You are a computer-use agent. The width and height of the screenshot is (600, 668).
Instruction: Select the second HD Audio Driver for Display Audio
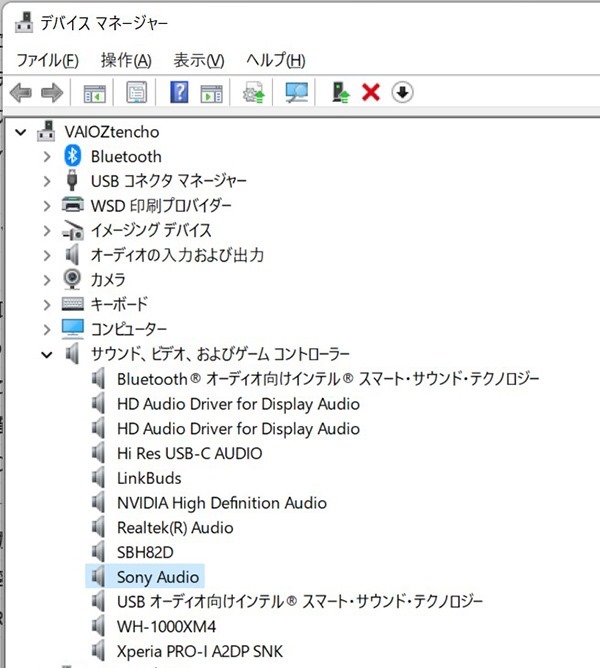(238, 429)
